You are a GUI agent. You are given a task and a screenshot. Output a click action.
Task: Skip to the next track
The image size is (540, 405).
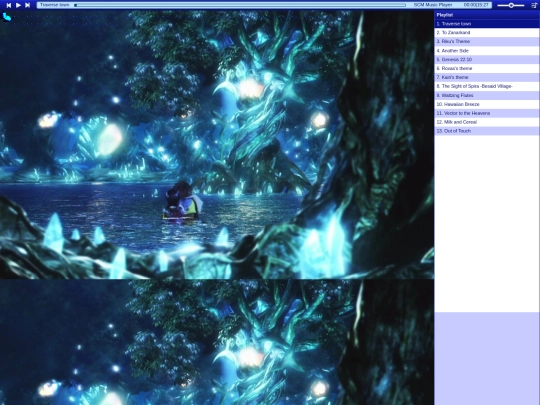point(28,5)
